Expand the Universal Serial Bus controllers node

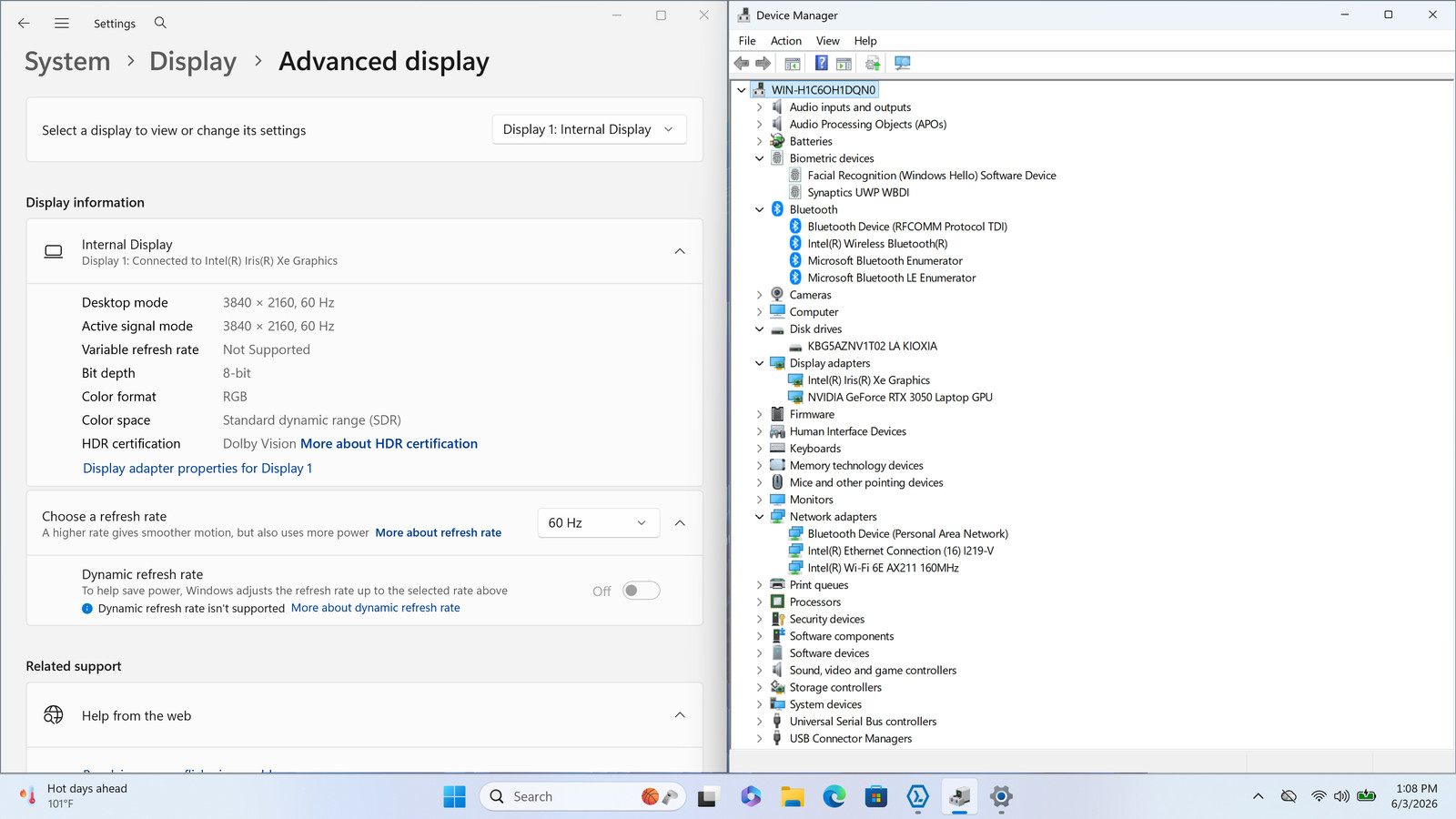click(x=760, y=722)
